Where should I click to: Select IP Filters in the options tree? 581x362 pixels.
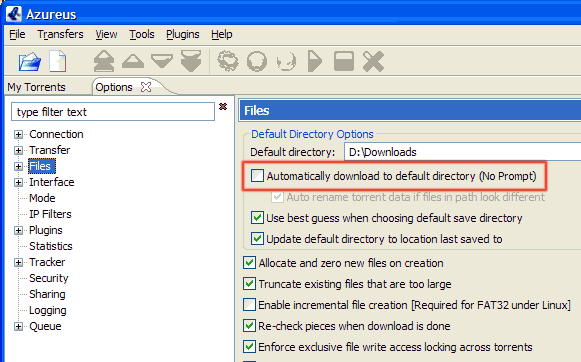click(x=50, y=214)
